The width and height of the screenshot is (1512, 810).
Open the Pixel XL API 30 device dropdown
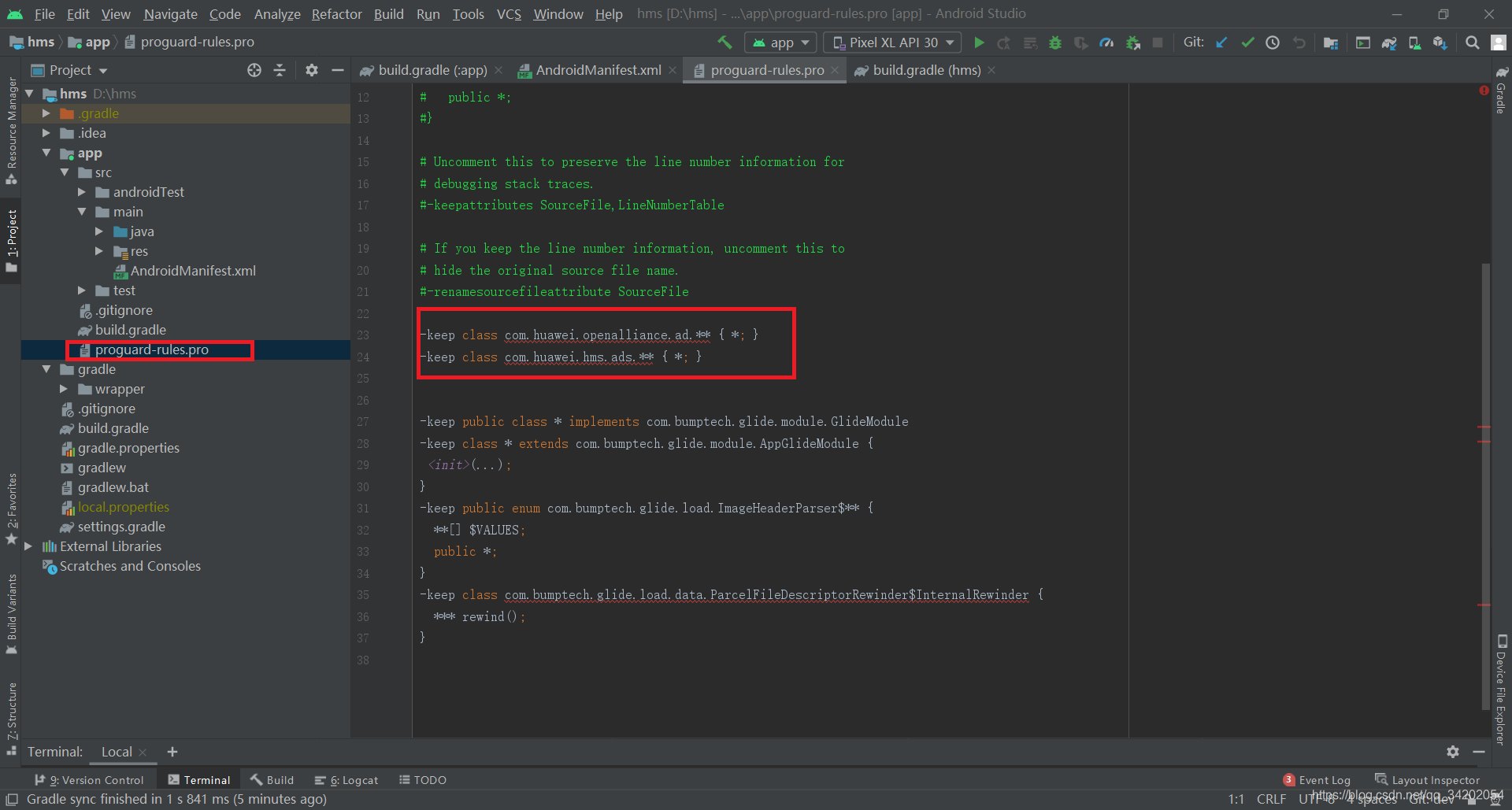(892, 43)
